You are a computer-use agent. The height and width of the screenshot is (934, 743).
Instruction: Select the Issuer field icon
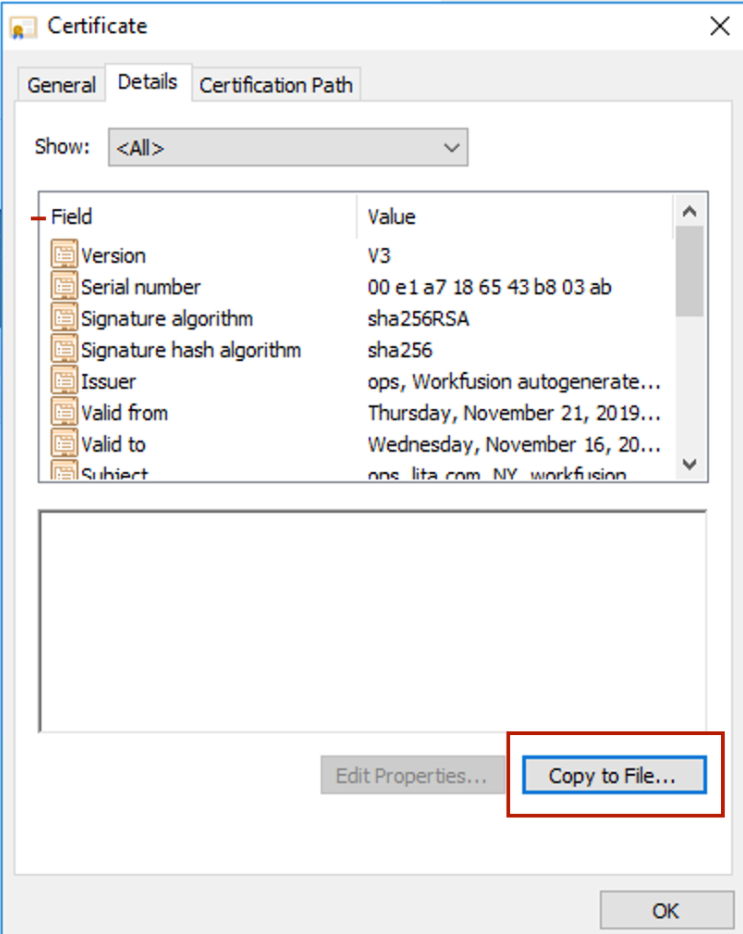64,381
